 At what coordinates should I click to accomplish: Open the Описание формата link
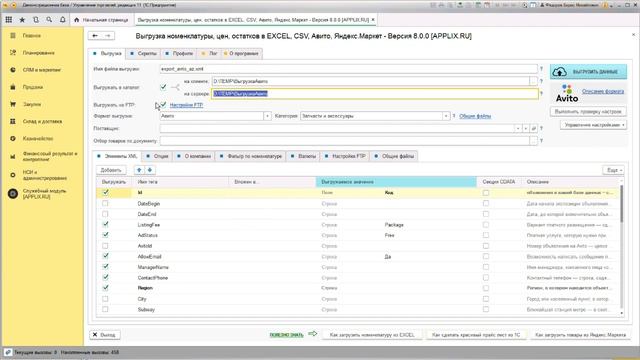tap(603, 91)
